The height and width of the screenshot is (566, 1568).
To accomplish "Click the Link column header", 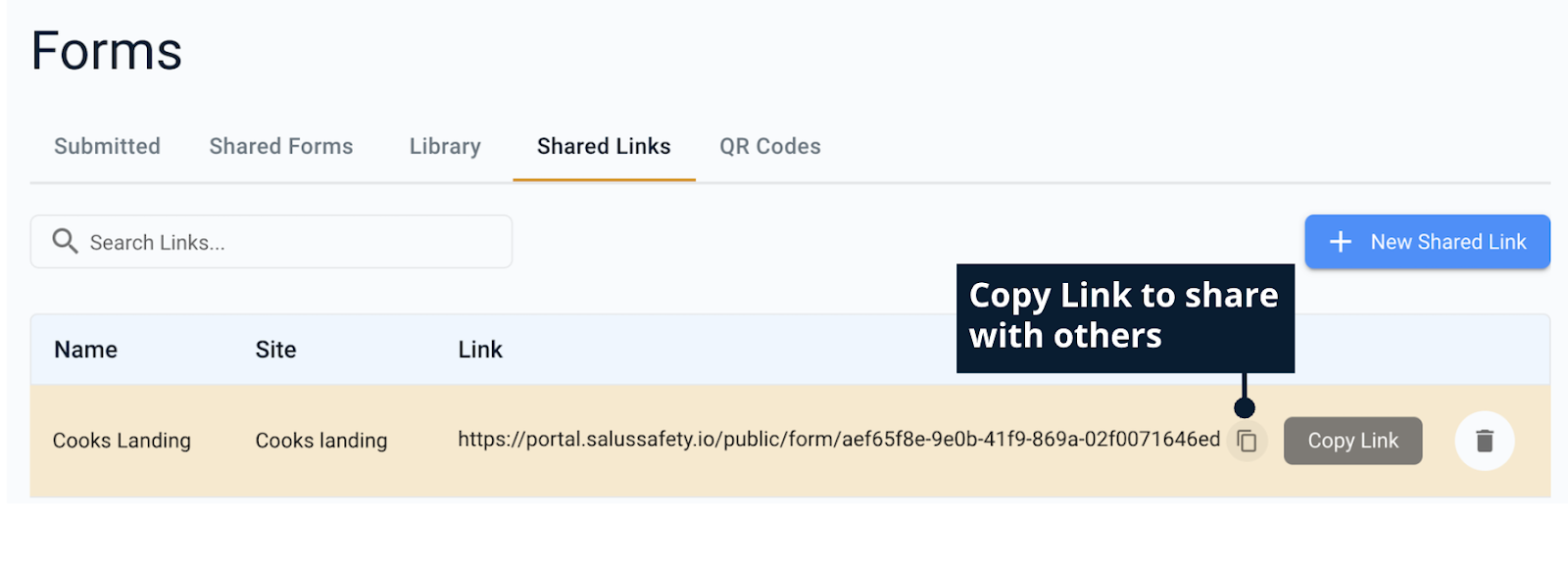I will pos(479,350).
